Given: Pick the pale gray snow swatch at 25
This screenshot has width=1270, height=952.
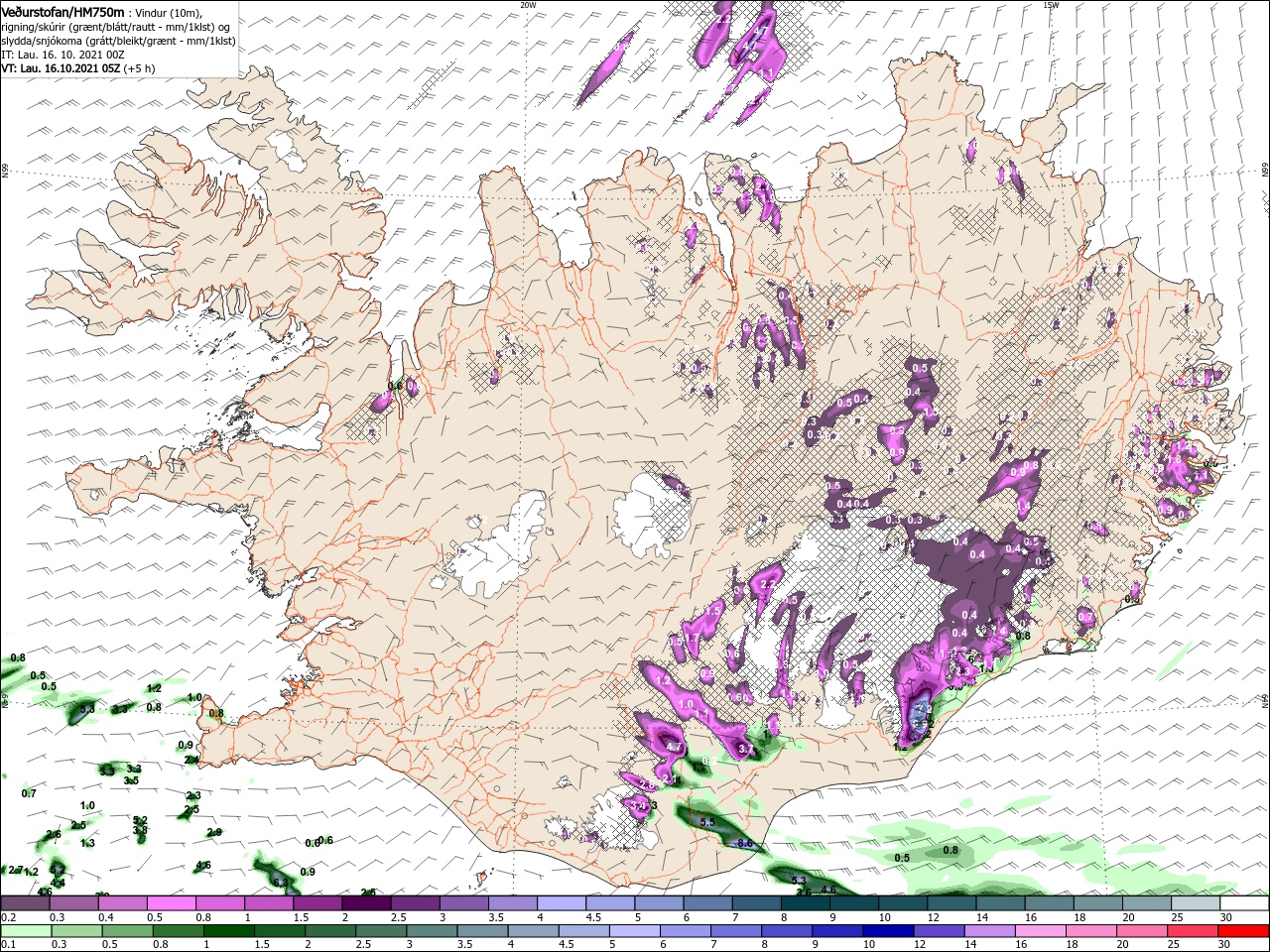Looking at the screenshot, I should 1196,903.
